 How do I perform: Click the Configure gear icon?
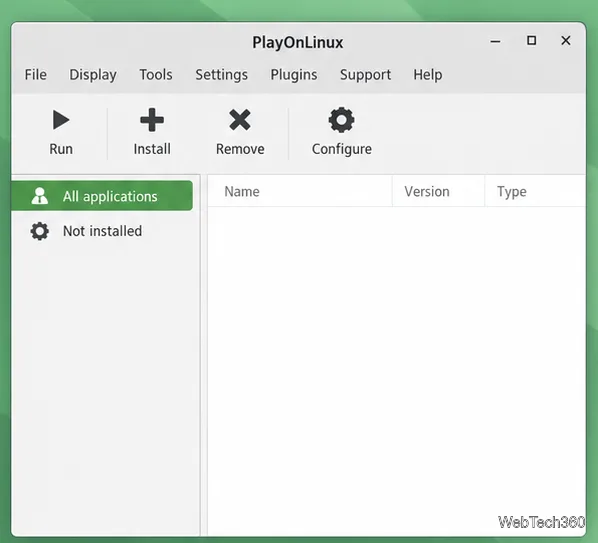pyautogui.click(x=341, y=120)
